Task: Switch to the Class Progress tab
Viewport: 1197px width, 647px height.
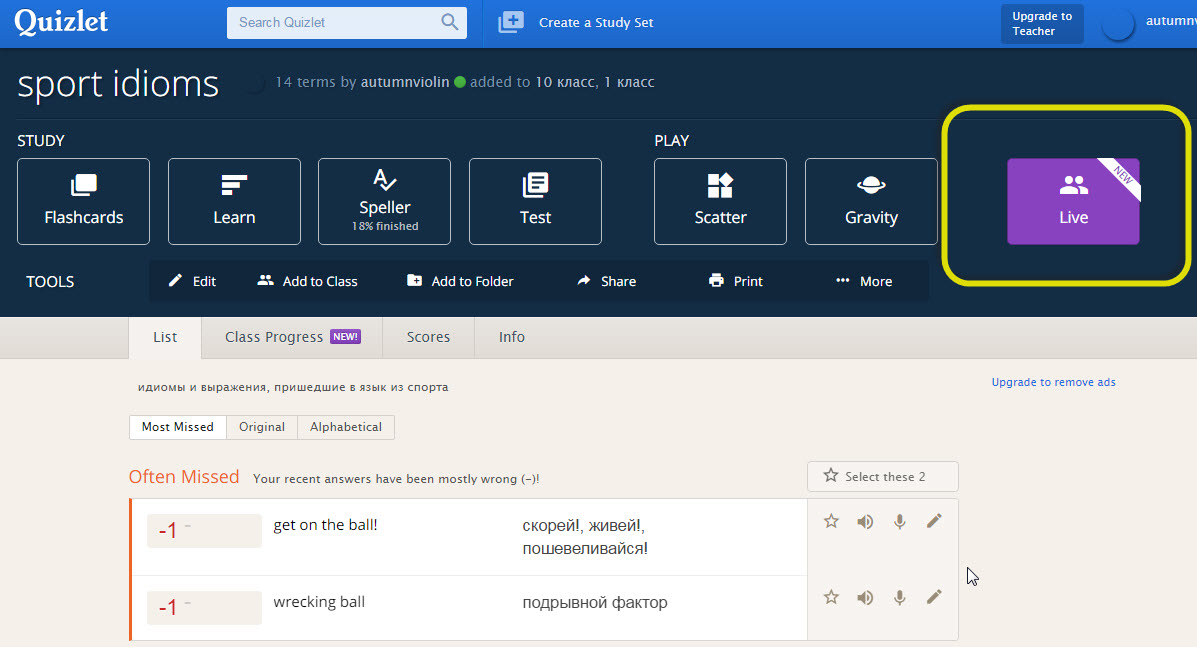Action: (292, 337)
